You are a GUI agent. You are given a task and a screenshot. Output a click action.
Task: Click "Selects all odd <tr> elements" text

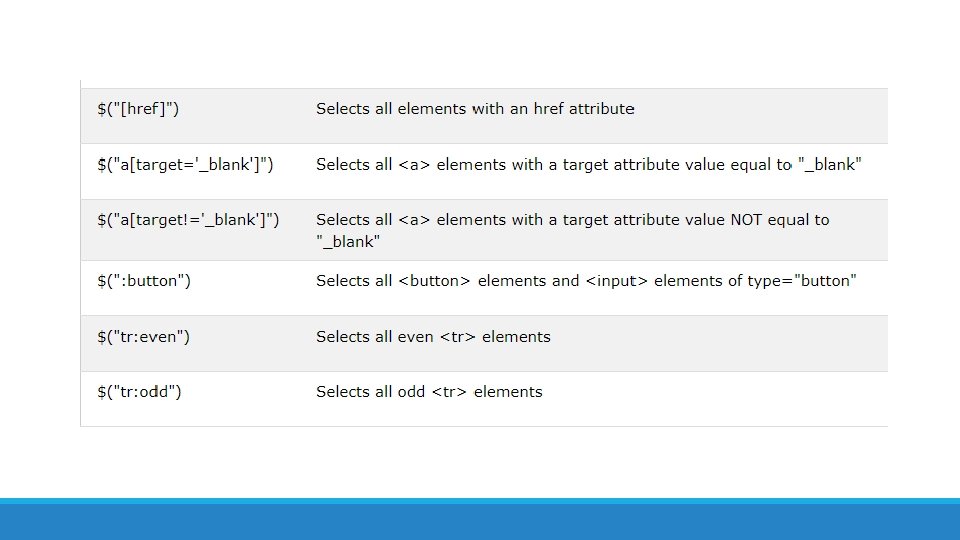tap(429, 392)
